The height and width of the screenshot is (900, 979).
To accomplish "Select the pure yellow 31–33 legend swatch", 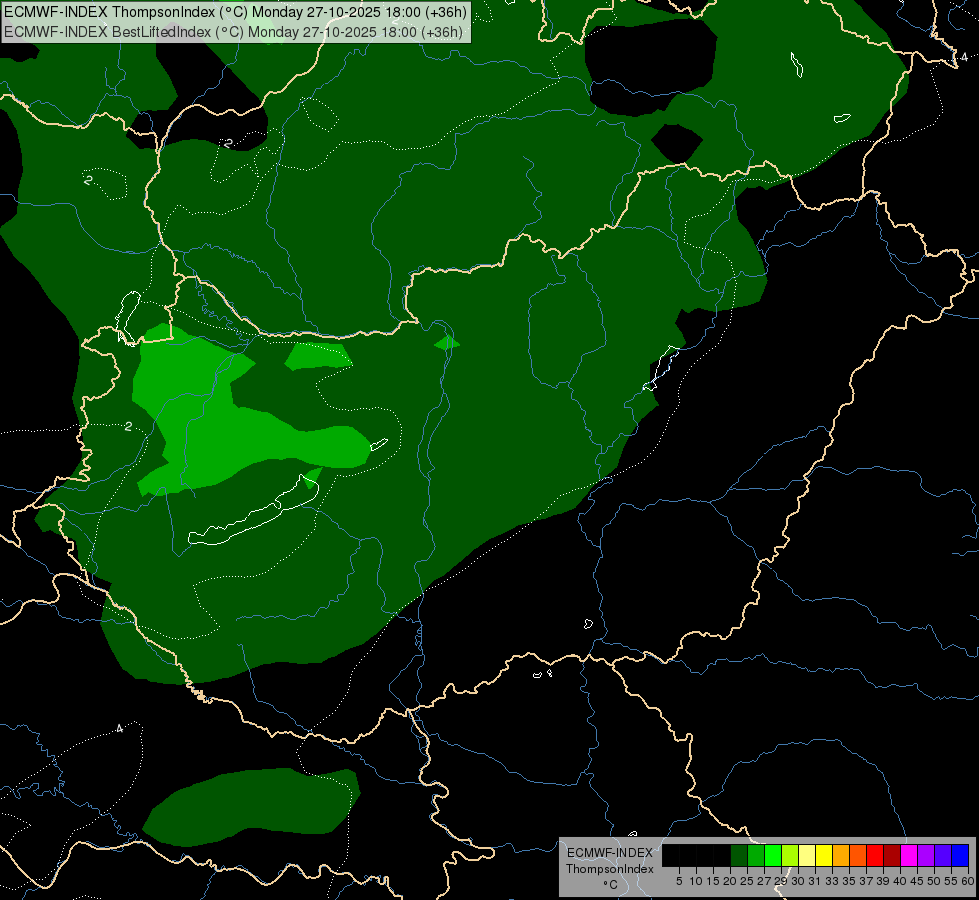I will coord(824,855).
